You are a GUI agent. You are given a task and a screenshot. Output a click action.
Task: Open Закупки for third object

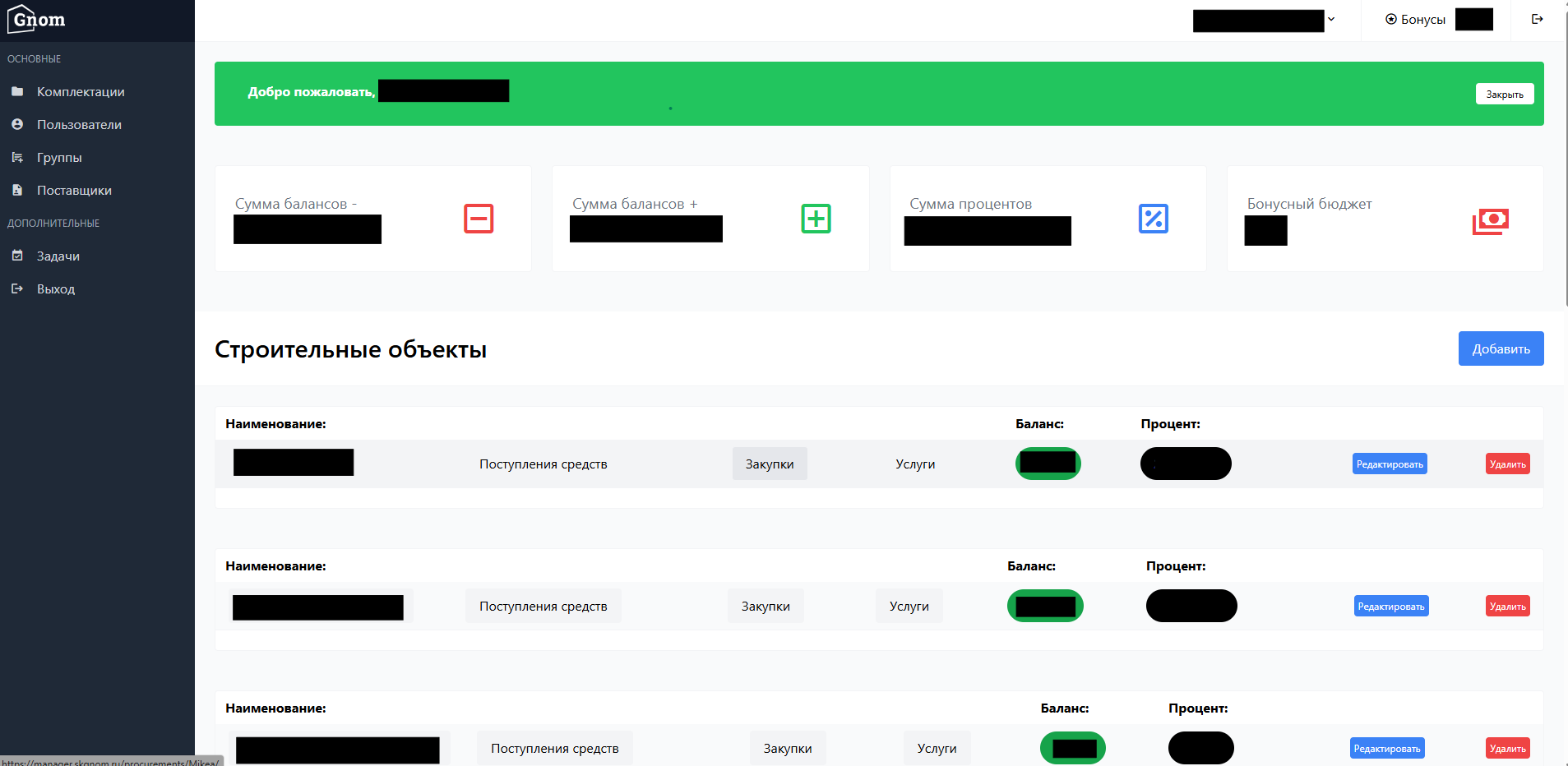[x=788, y=748]
